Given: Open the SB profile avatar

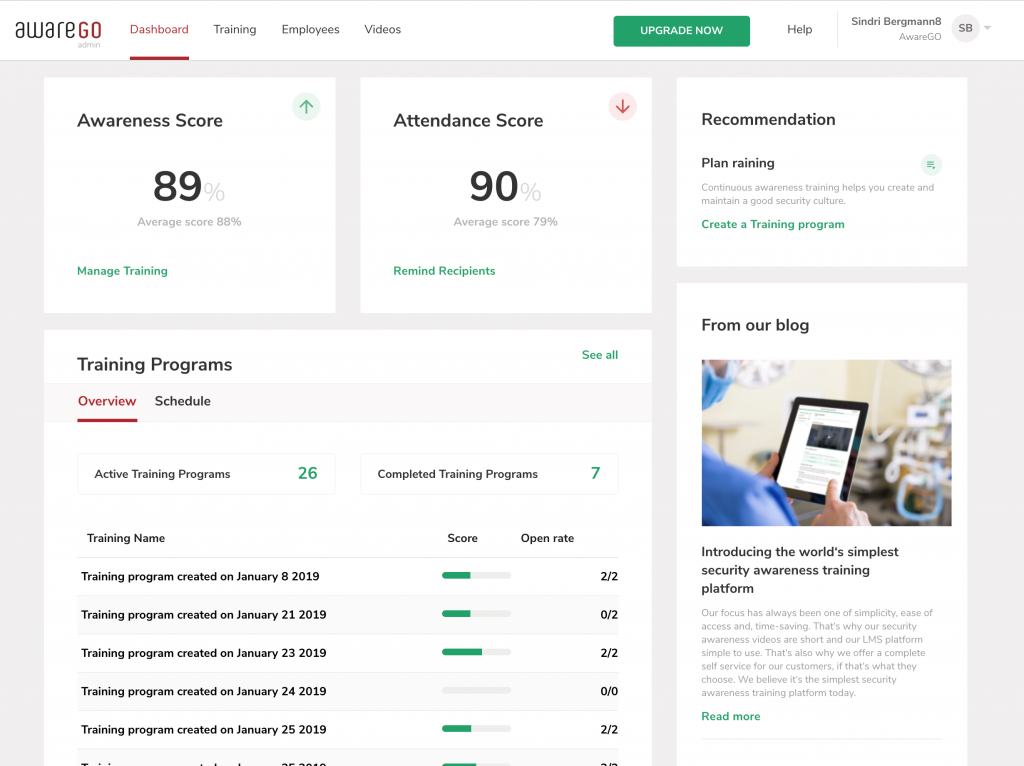Looking at the screenshot, I should (965, 28).
